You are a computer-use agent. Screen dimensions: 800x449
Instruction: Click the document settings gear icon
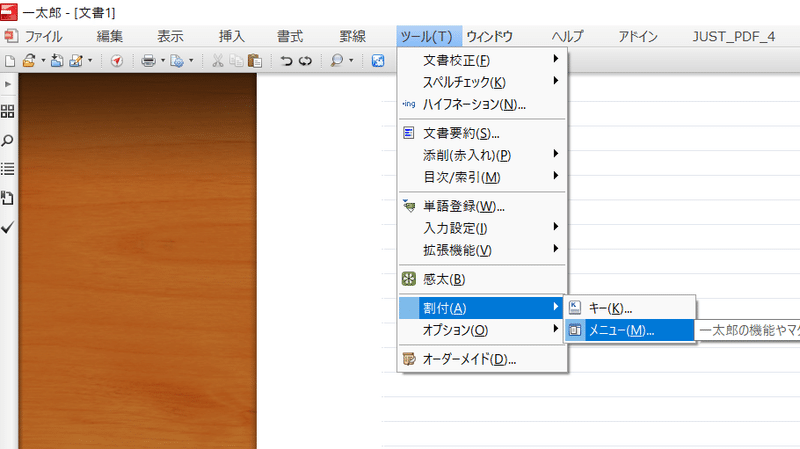click(177, 61)
